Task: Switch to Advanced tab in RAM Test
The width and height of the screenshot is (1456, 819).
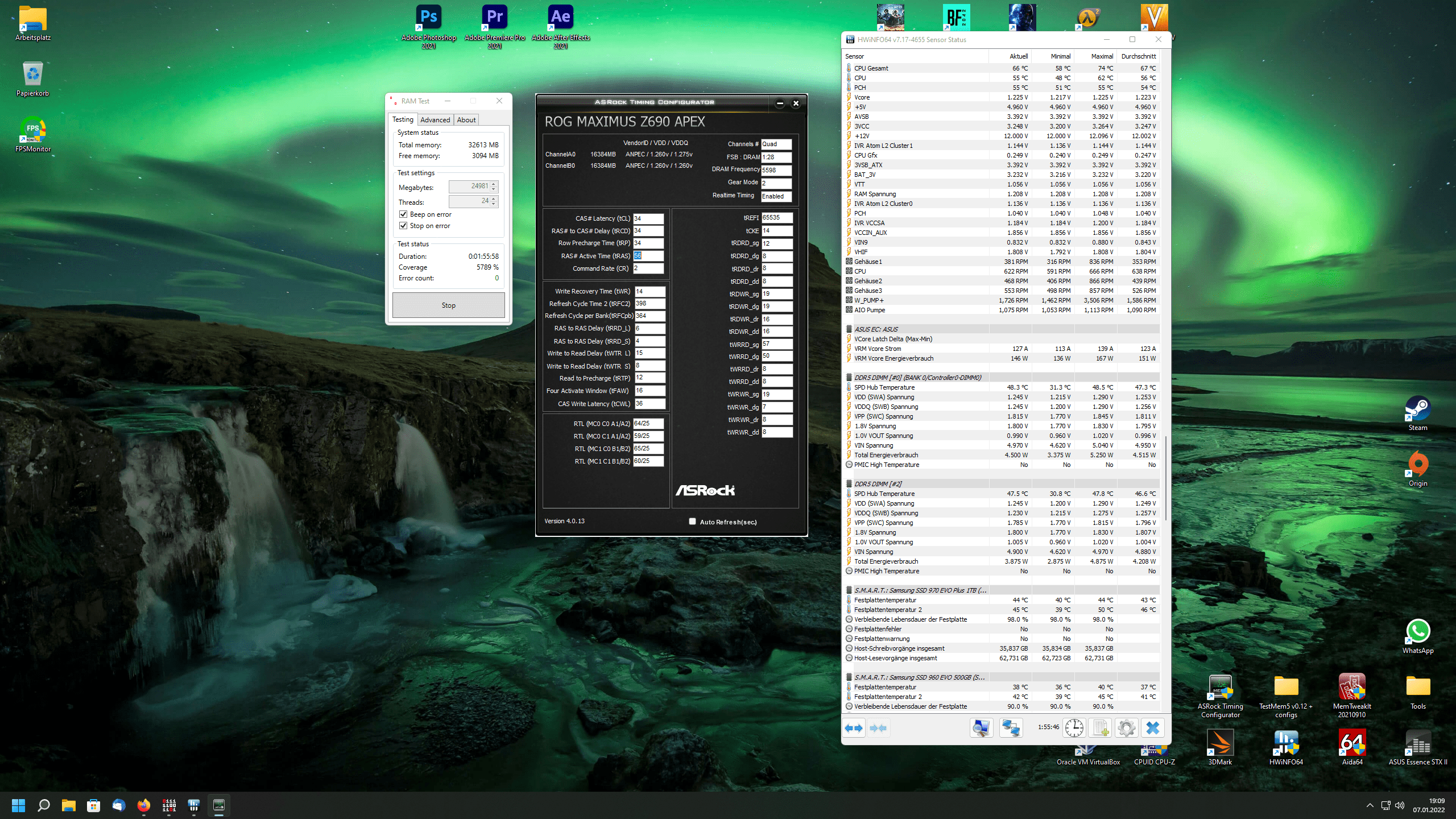Action: pos(435,119)
